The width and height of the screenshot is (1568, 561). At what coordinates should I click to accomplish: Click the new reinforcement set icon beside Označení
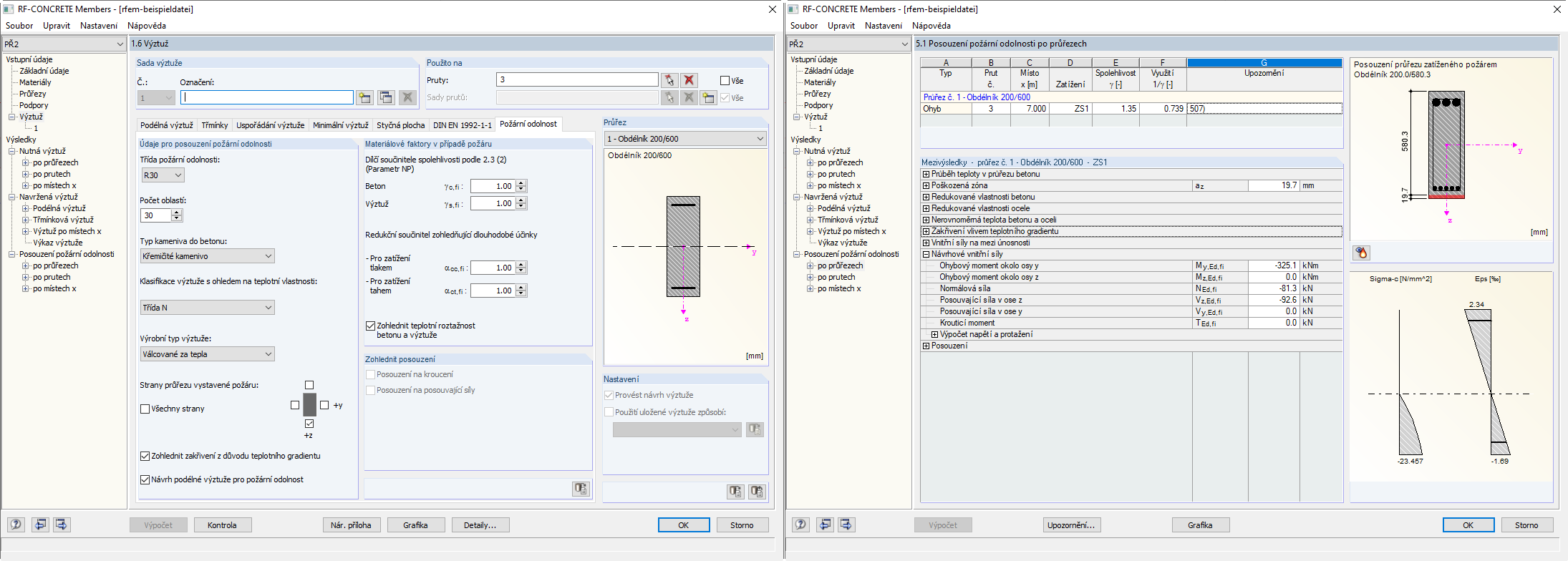(x=365, y=97)
